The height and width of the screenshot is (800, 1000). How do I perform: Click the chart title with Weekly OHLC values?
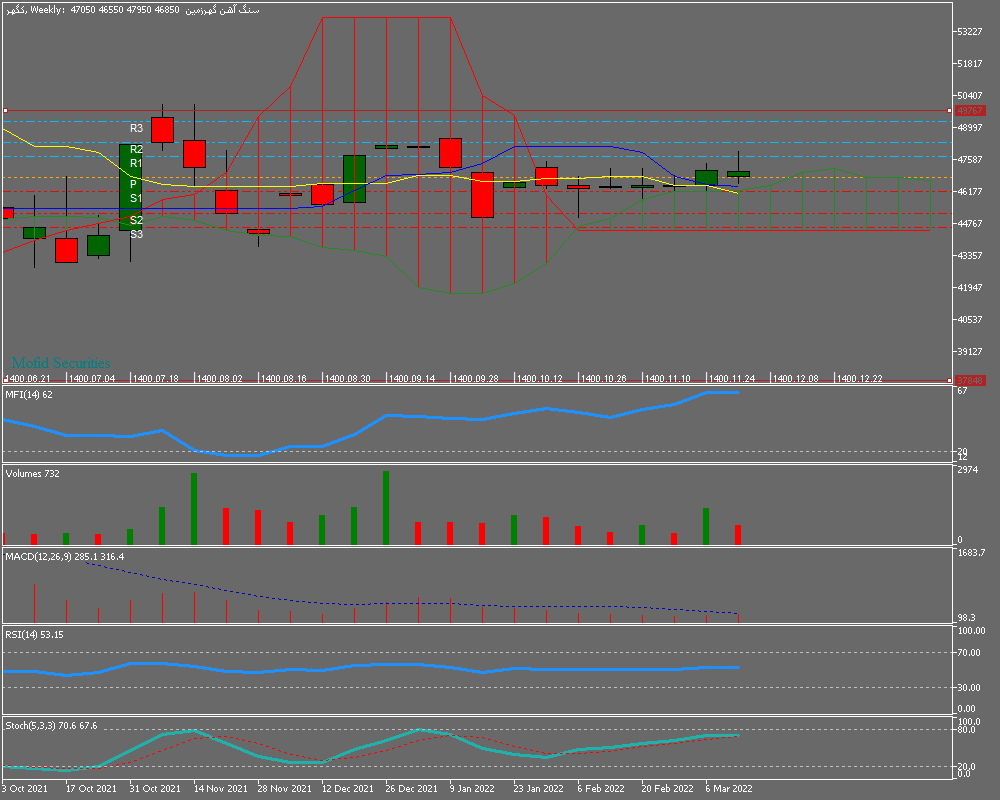coord(133,10)
